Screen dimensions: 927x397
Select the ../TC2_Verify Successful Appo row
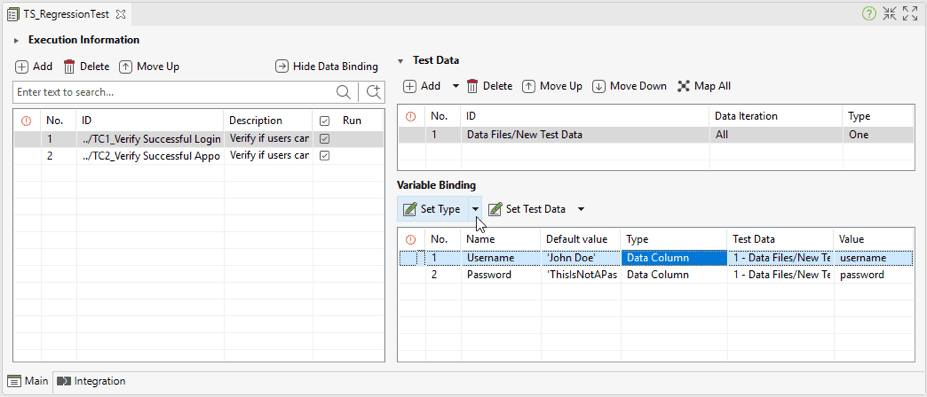point(199,156)
